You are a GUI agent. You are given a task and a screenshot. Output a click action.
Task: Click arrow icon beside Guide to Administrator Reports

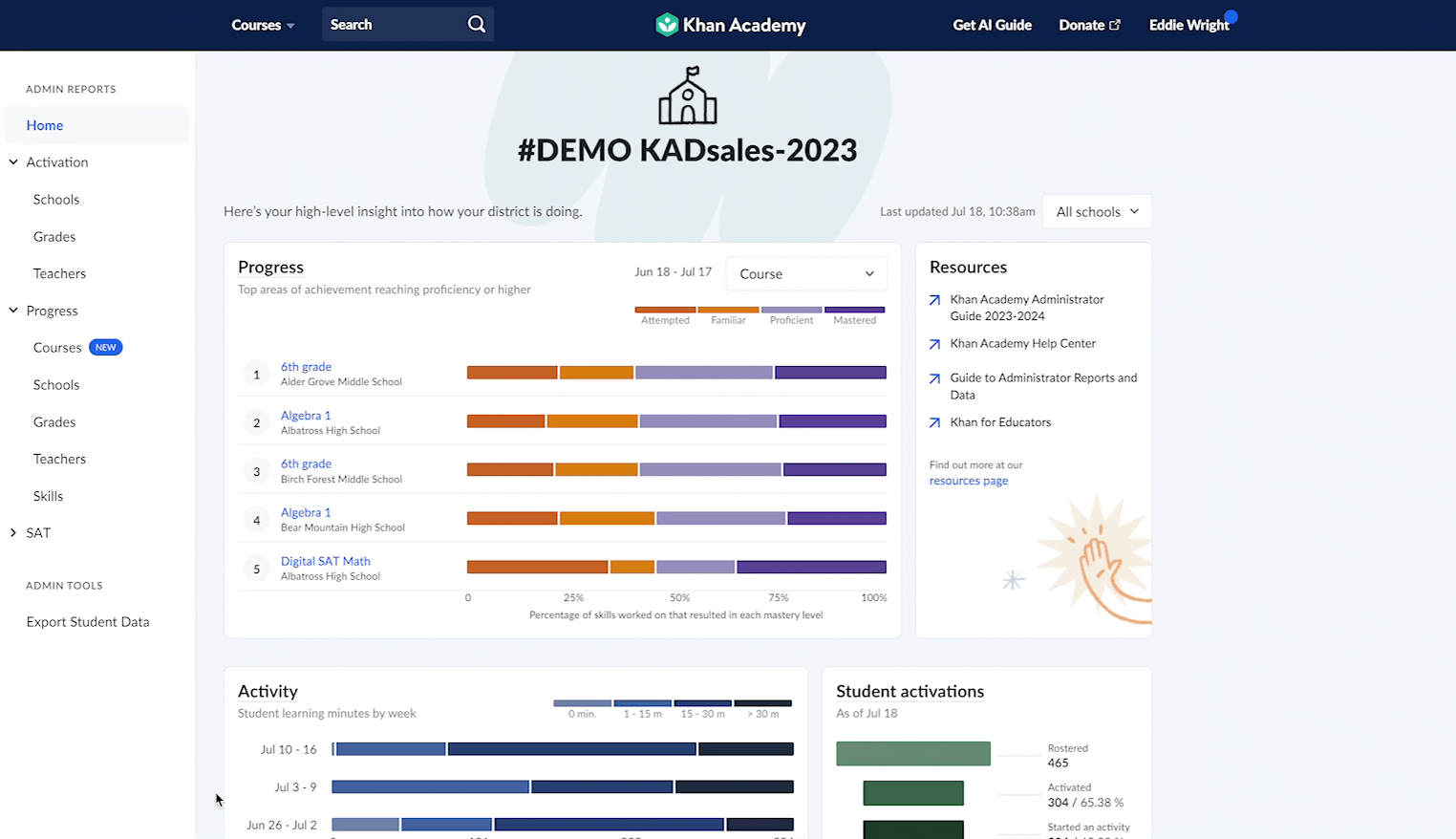(x=934, y=378)
